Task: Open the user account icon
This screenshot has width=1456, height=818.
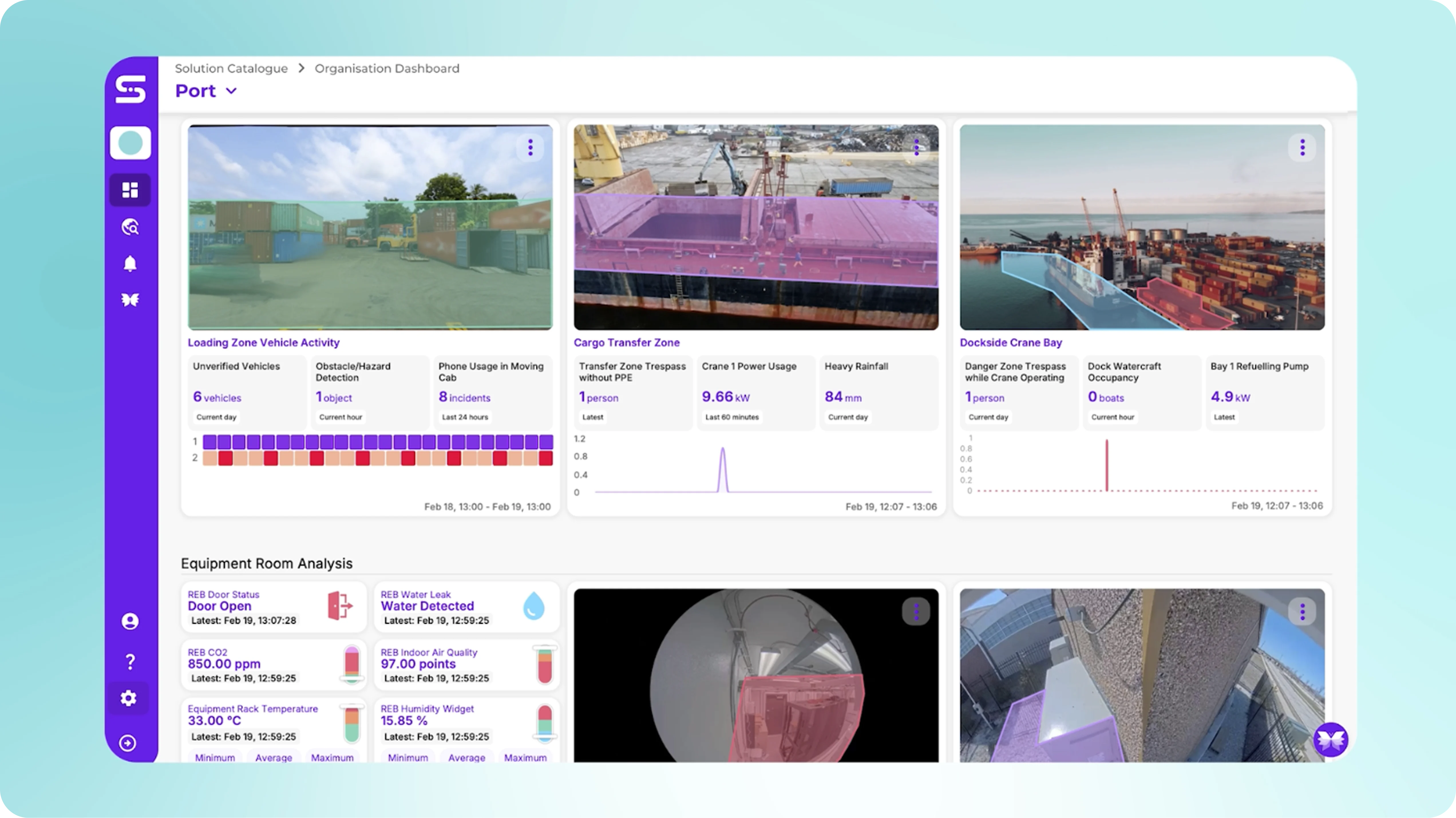Action: point(130,621)
